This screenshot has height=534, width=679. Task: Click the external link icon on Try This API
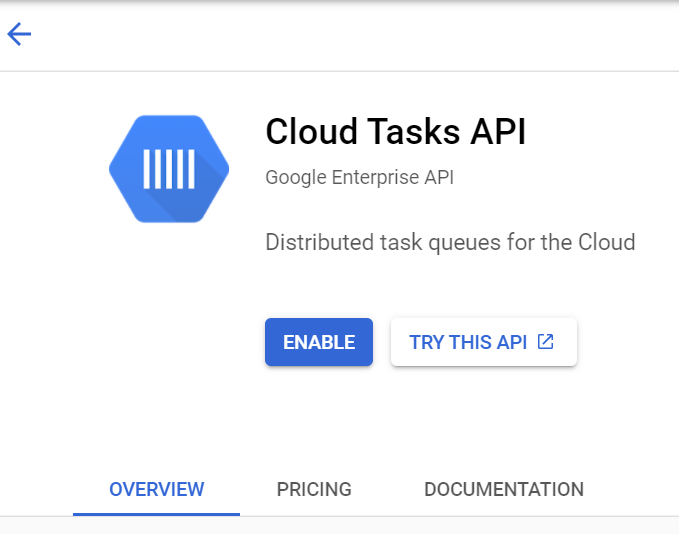tap(545, 342)
